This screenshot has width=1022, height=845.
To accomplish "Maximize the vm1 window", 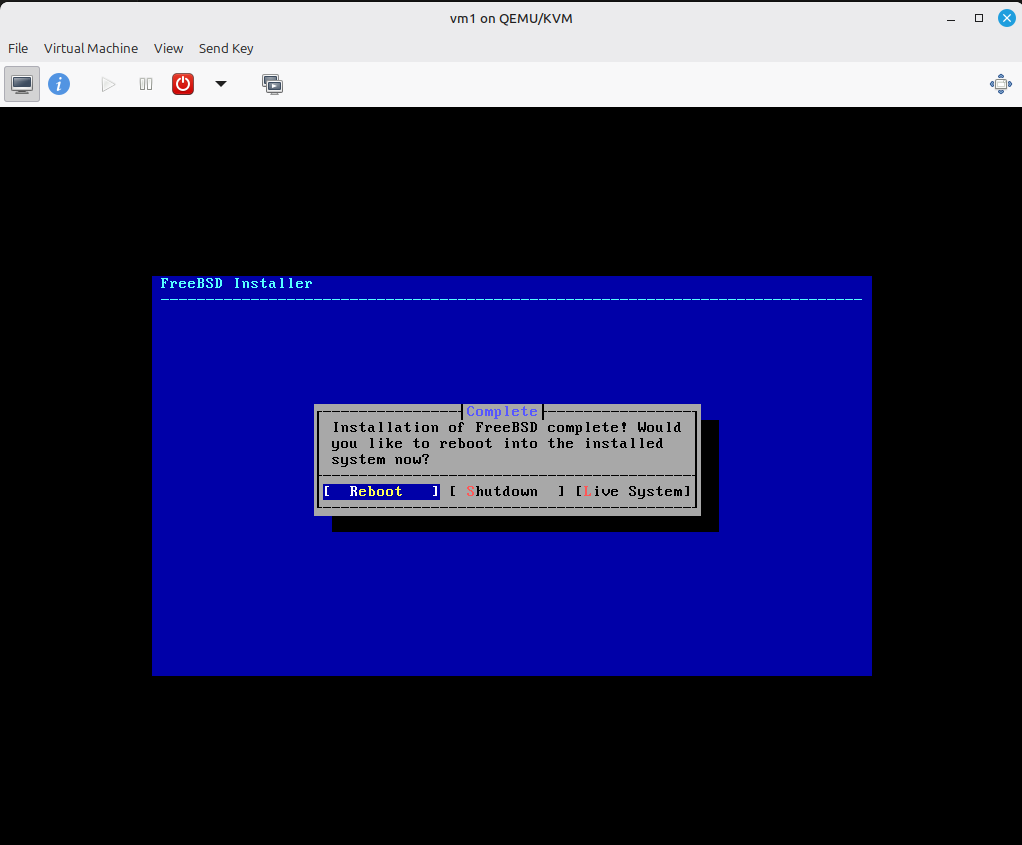I will 979,18.
